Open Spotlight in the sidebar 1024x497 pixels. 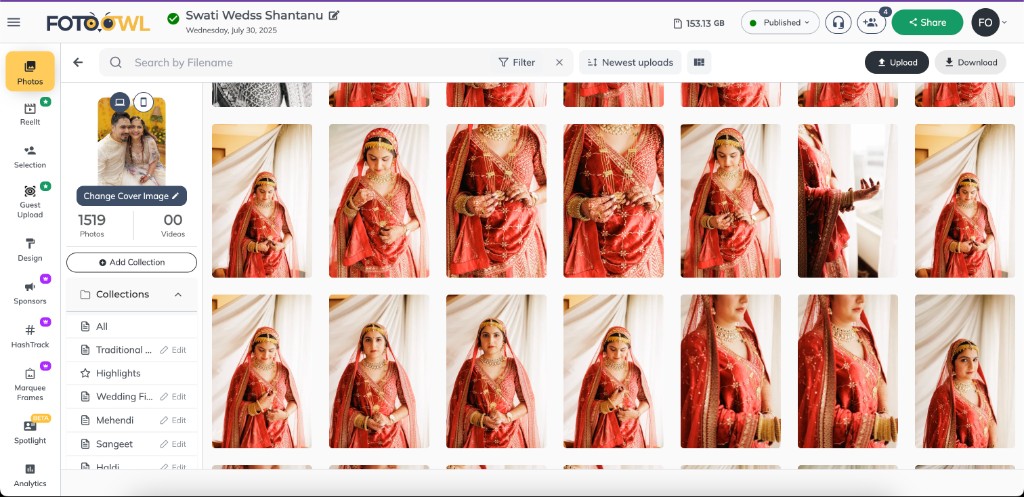point(30,432)
